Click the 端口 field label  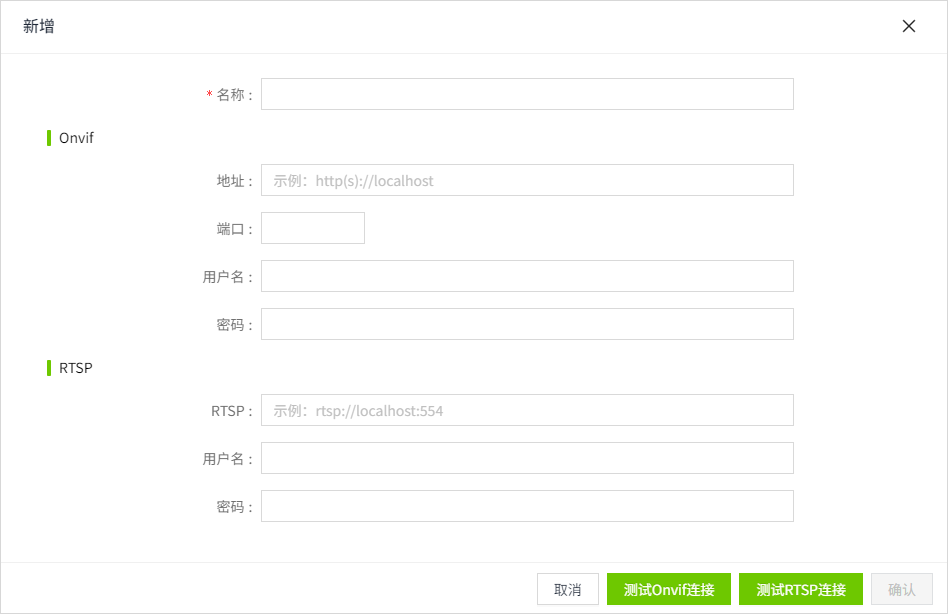click(234, 229)
